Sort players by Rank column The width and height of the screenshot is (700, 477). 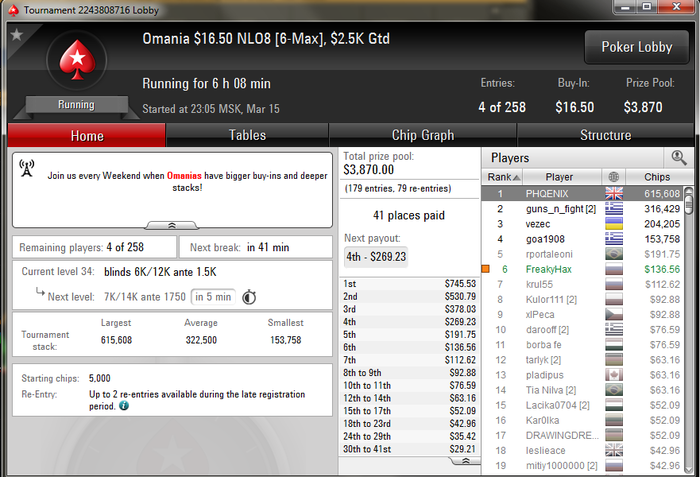click(503, 177)
